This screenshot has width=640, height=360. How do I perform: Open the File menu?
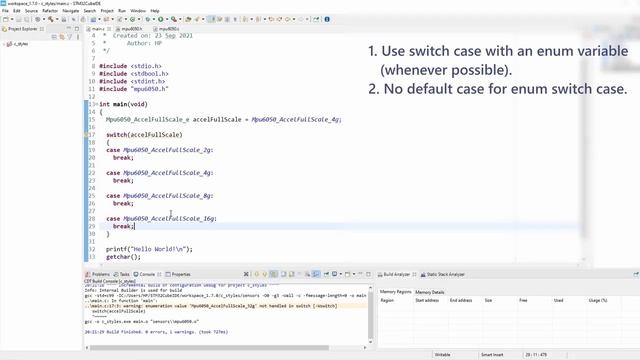[5, 11]
